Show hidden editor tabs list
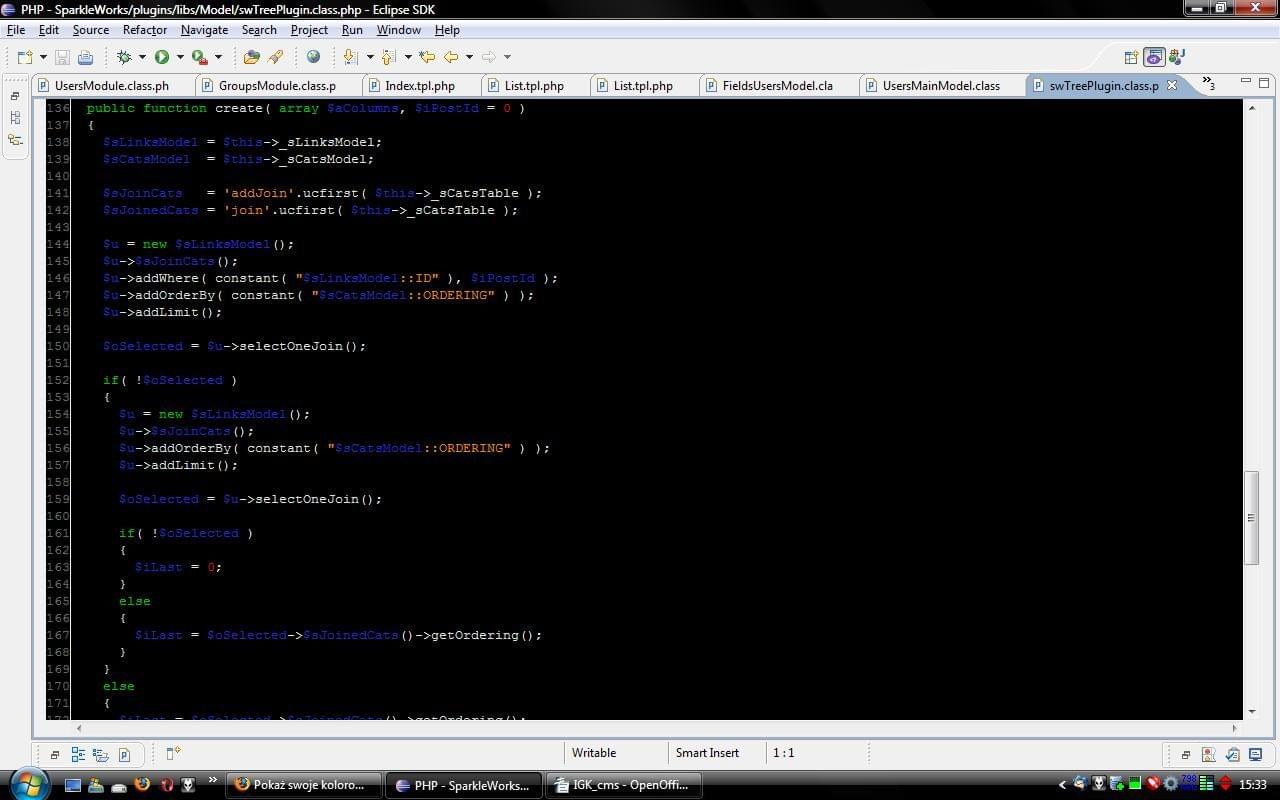Screen dimensions: 1280x800 click(1208, 84)
